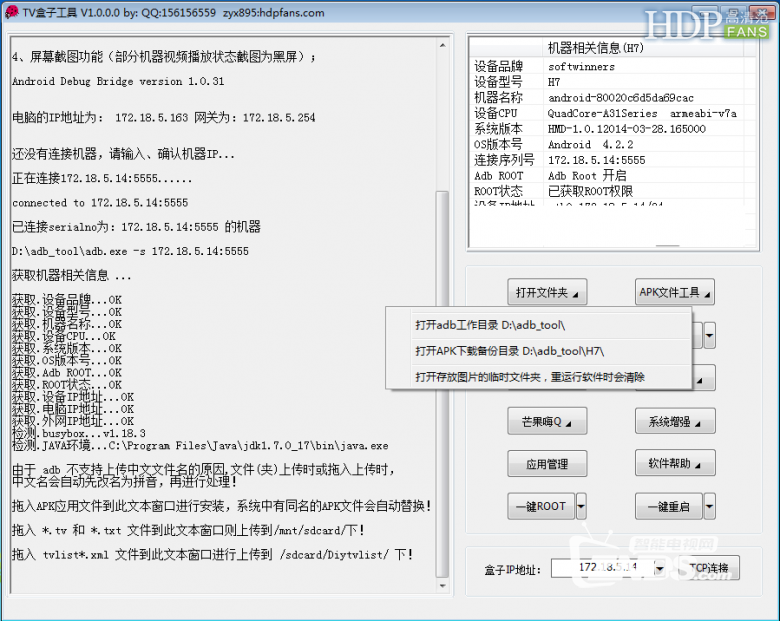Select the 设备品牌 softwinners row
Image resolution: width=780 pixels, height=621 pixels.
point(613,66)
